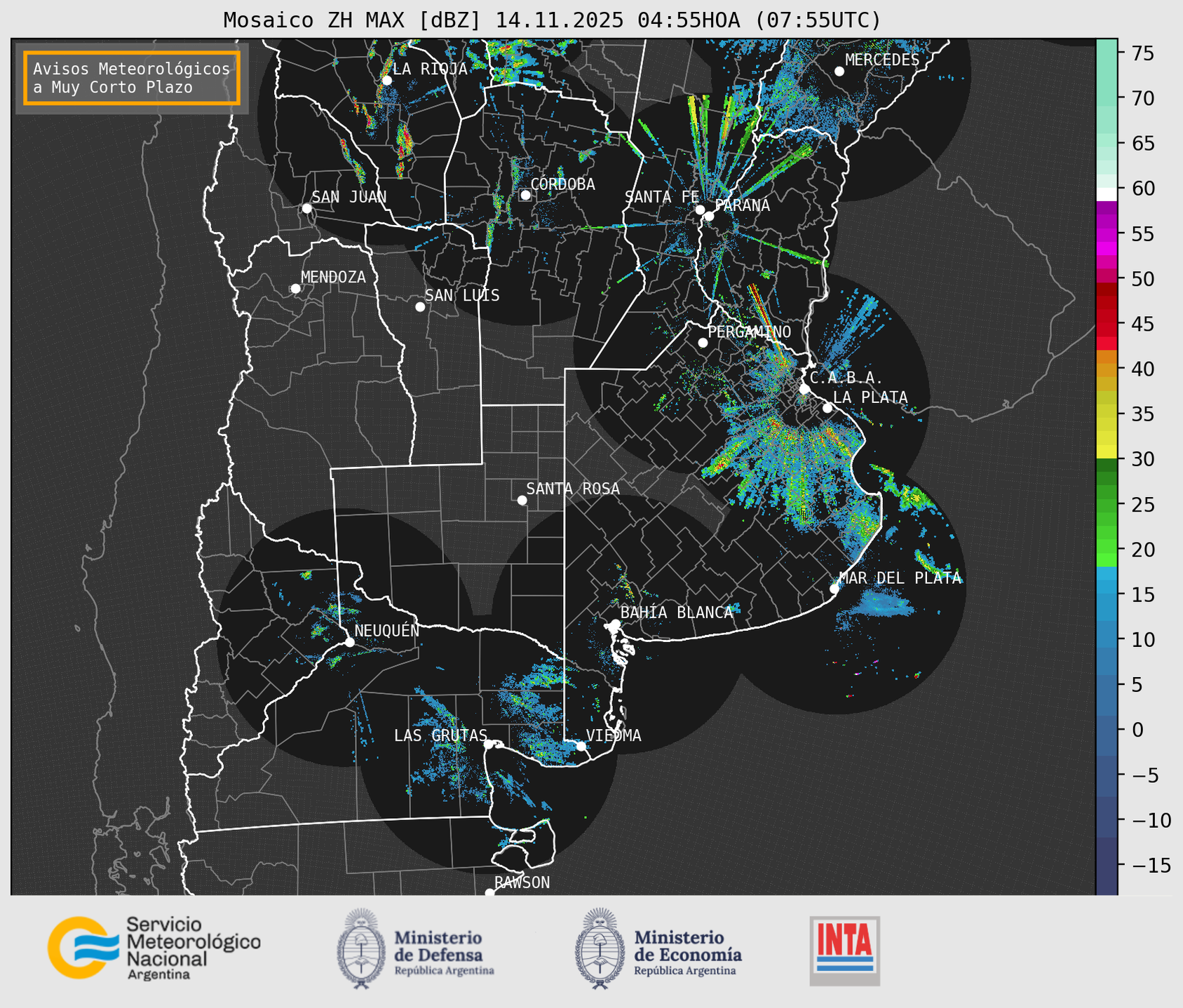Click the Córdoba city marker dot
Image resolution: width=1183 pixels, height=1008 pixels.
click(525, 195)
